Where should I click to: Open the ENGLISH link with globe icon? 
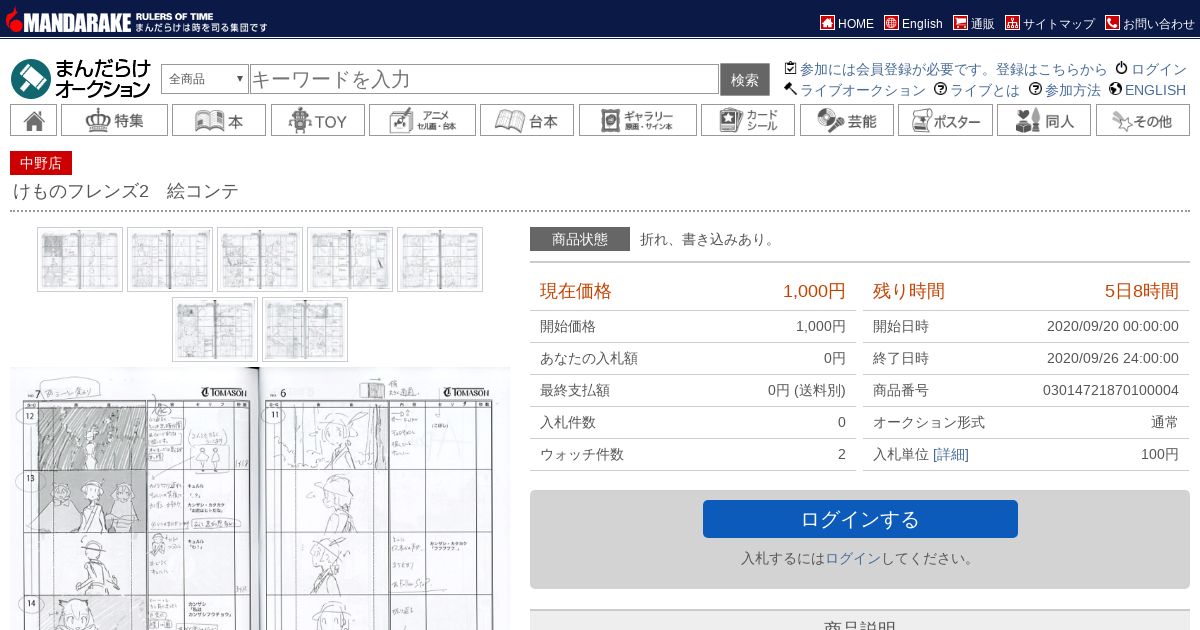1155,90
